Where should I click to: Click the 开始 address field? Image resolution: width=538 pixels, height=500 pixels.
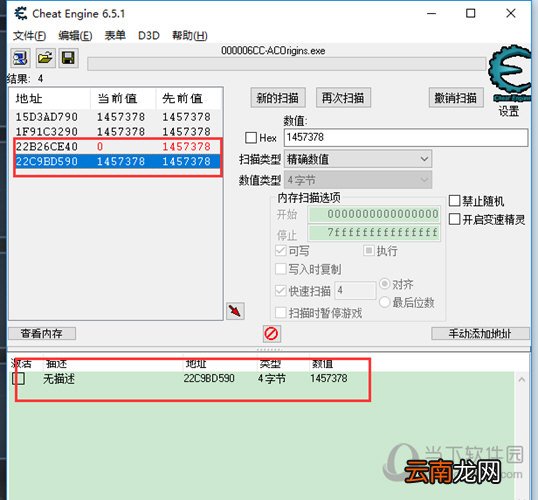(374, 214)
